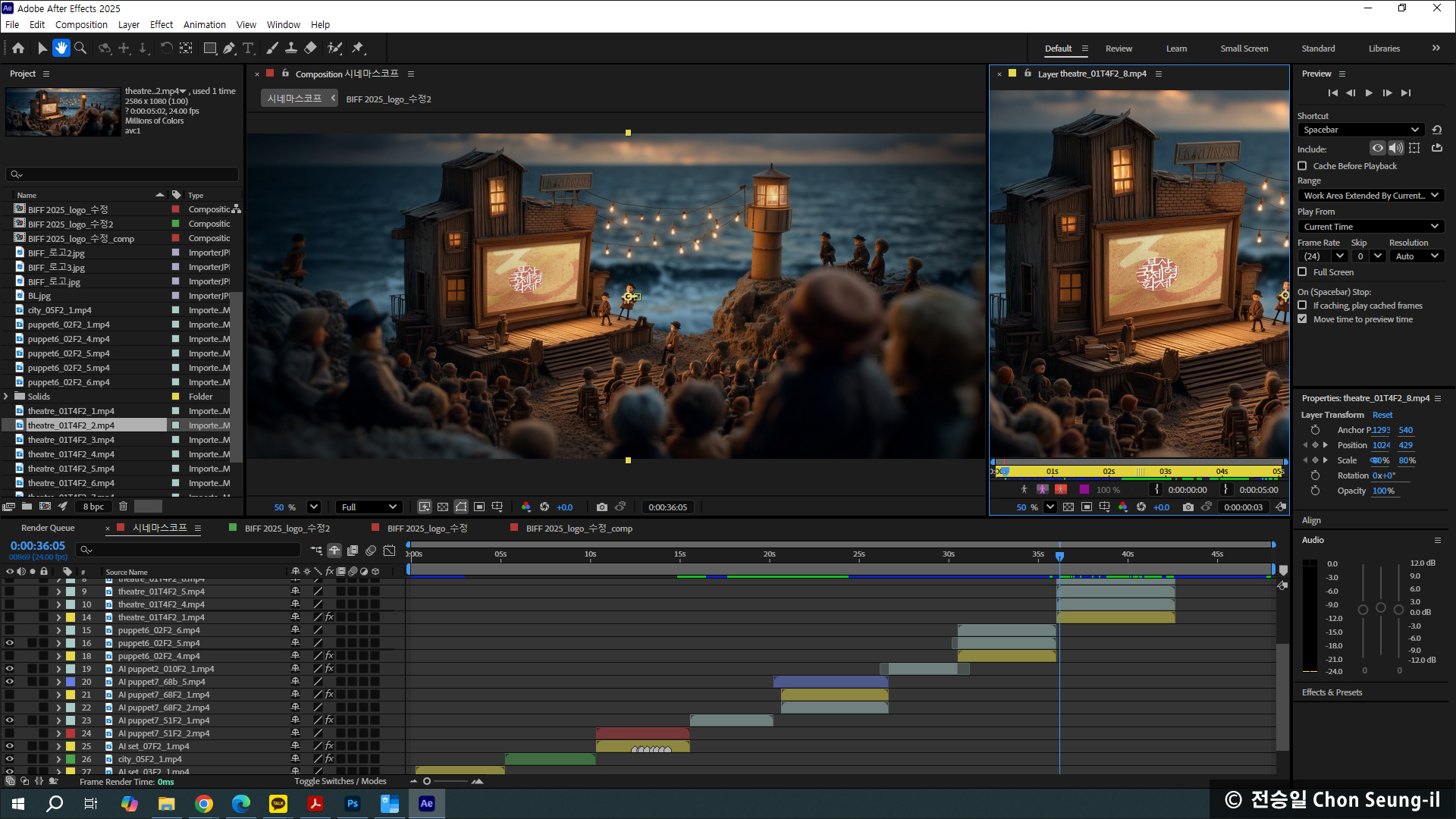Take snapshot in composition viewer
1456x819 pixels.
(602, 507)
